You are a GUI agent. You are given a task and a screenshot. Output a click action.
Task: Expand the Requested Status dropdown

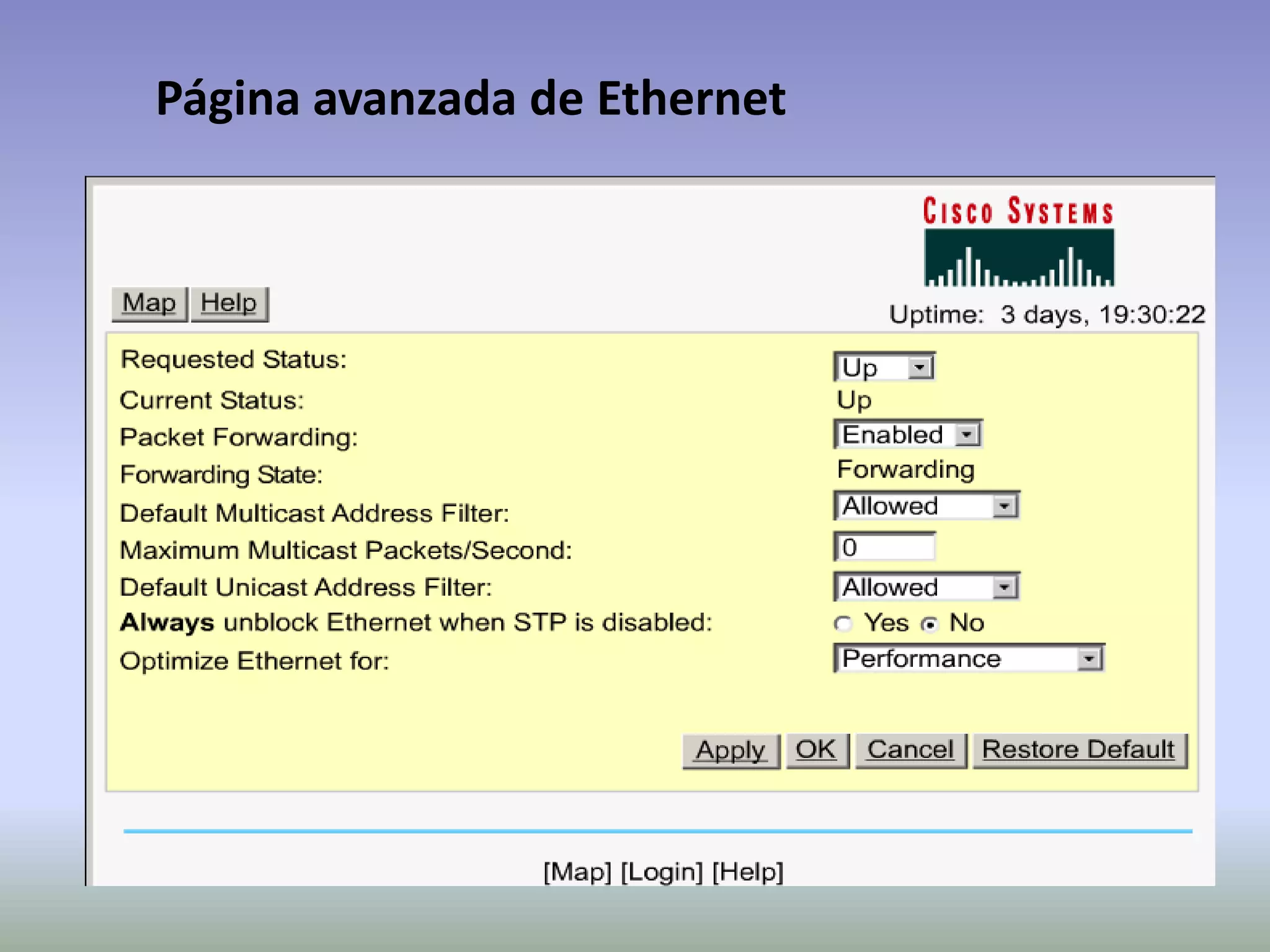click(x=884, y=367)
